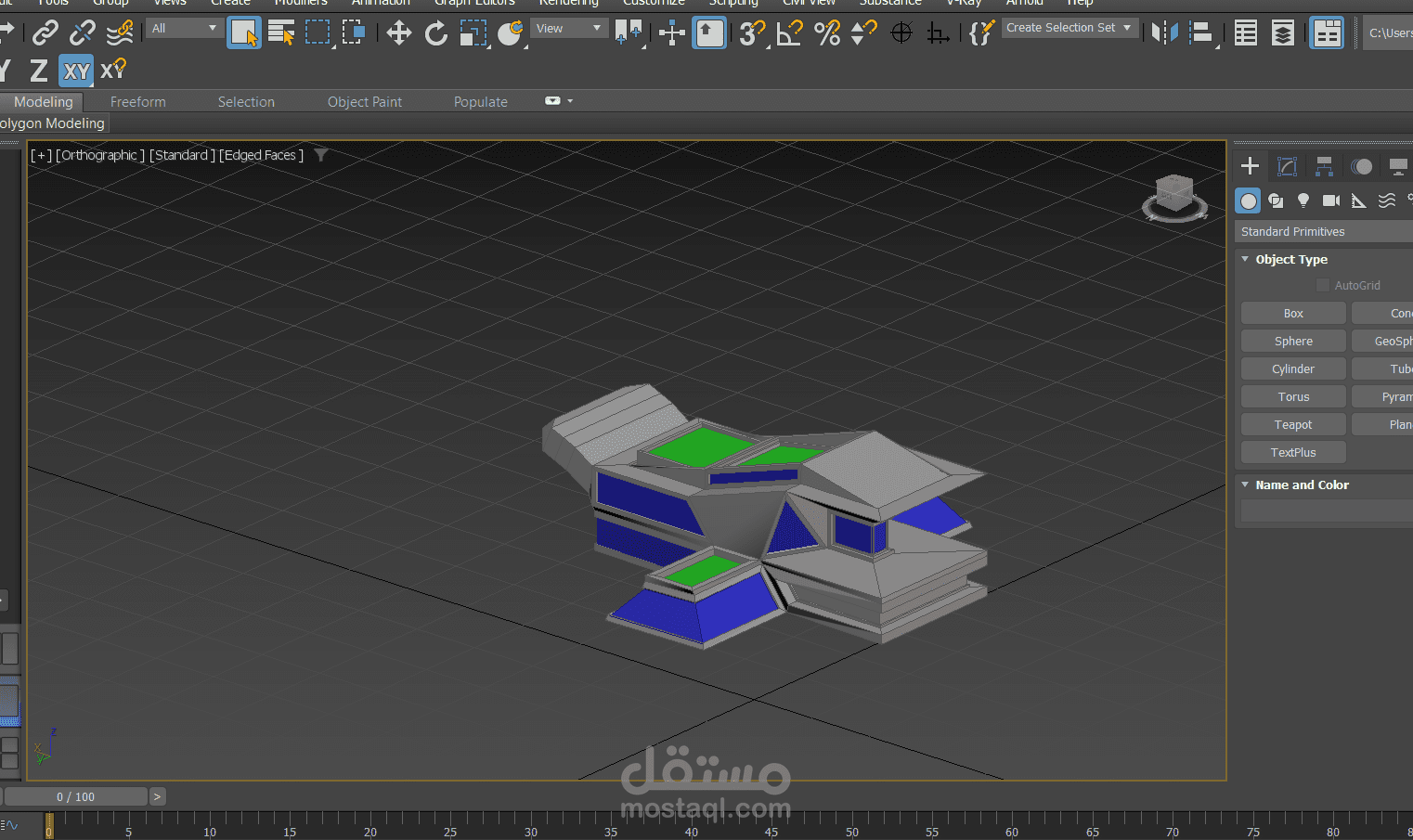1413x840 pixels.
Task: Click the 0 / 100 time slider
Action: (75, 796)
